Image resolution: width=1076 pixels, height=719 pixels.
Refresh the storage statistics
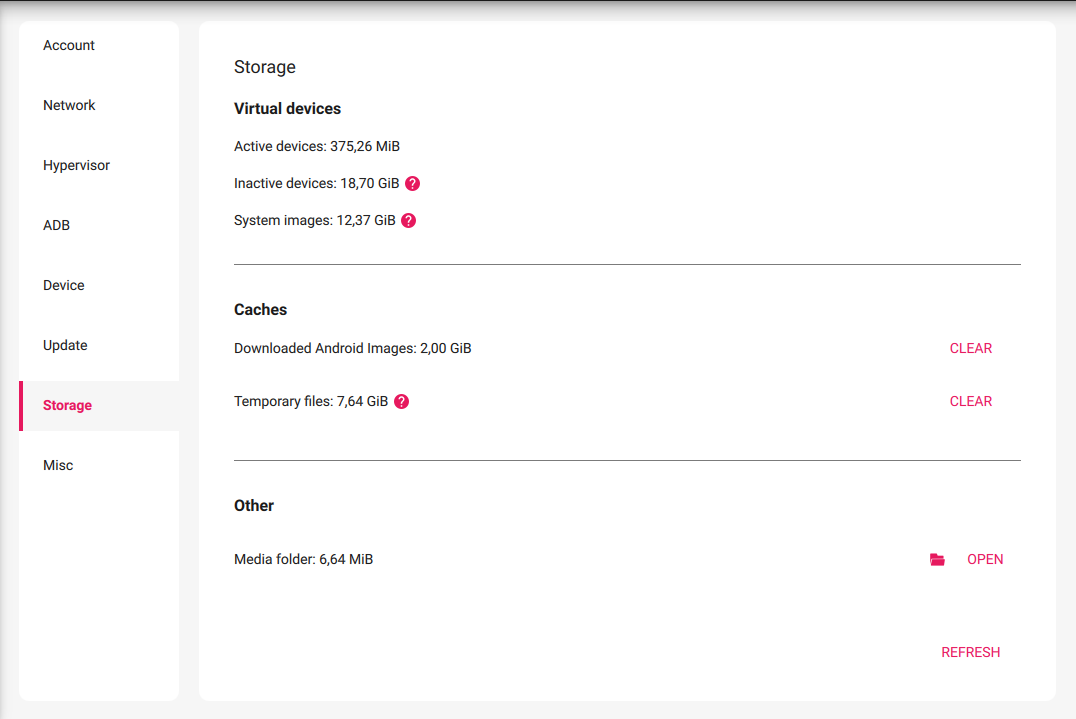(970, 652)
